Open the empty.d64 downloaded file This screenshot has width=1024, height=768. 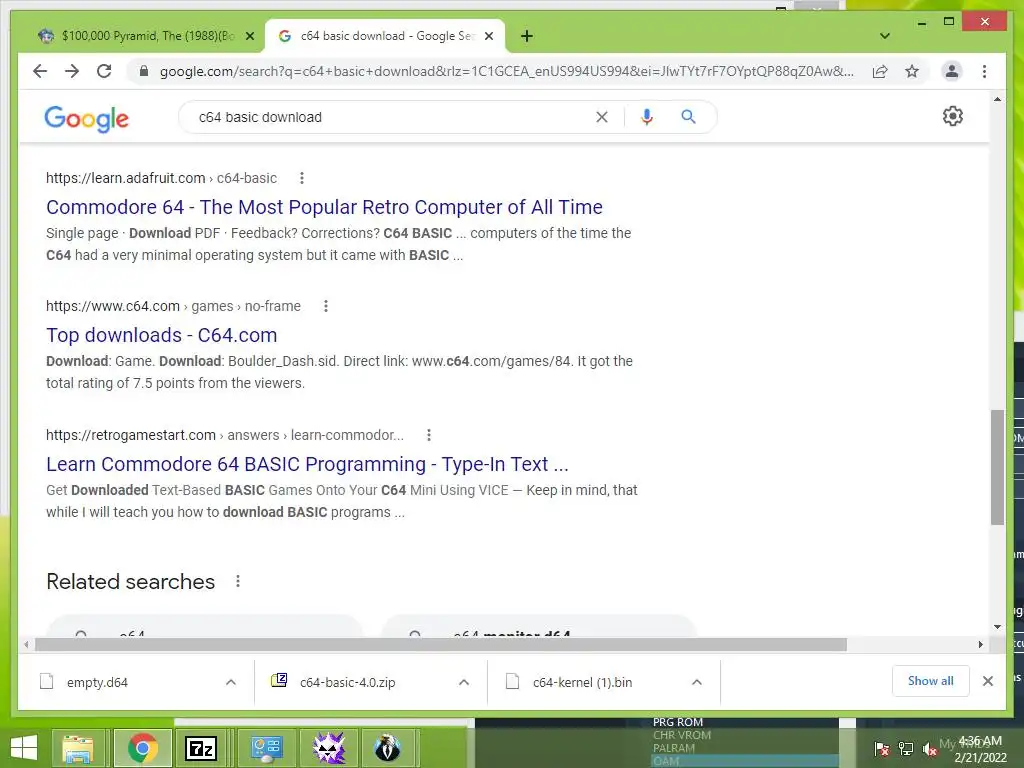(97, 682)
